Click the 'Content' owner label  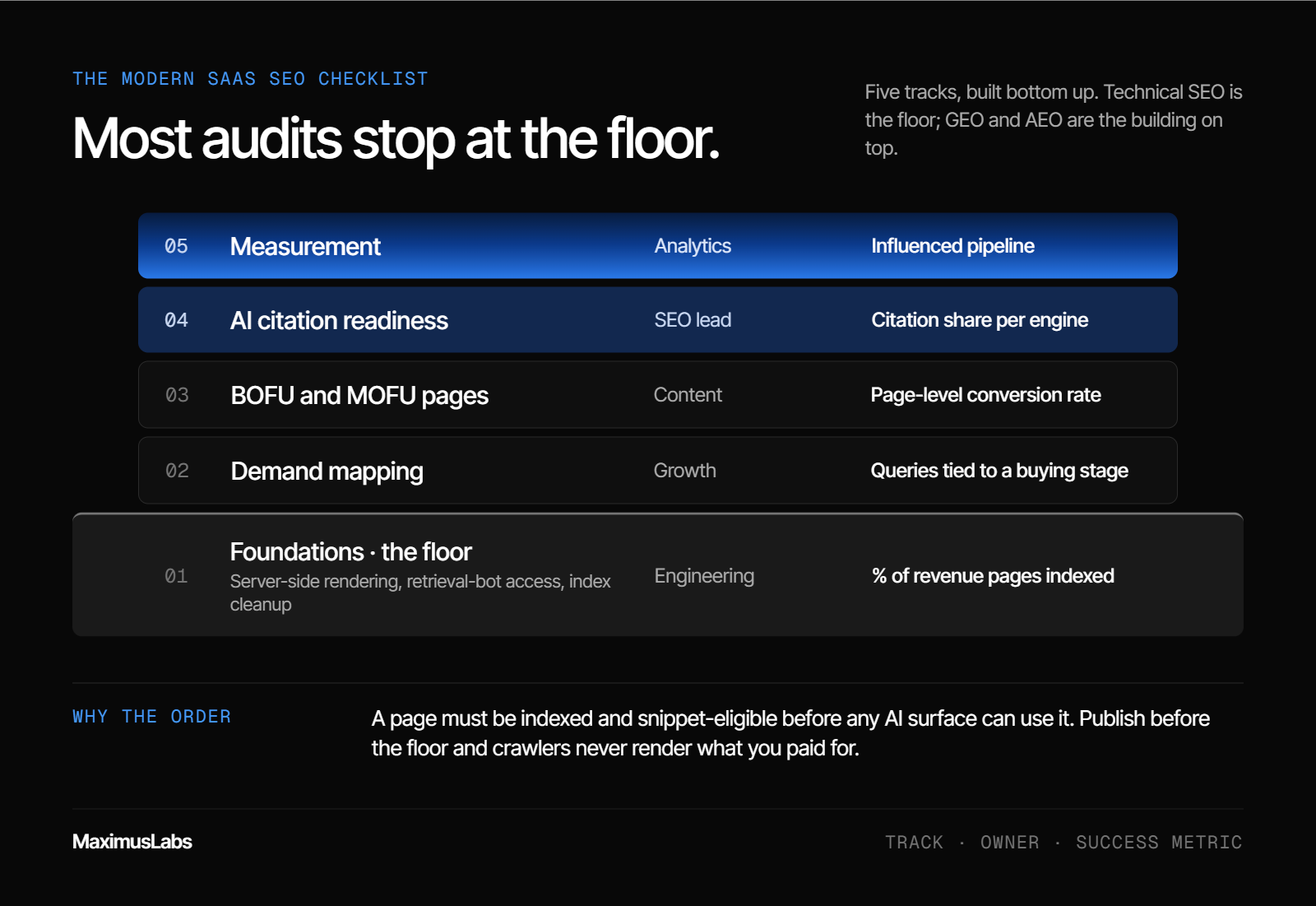(x=688, y=395)
